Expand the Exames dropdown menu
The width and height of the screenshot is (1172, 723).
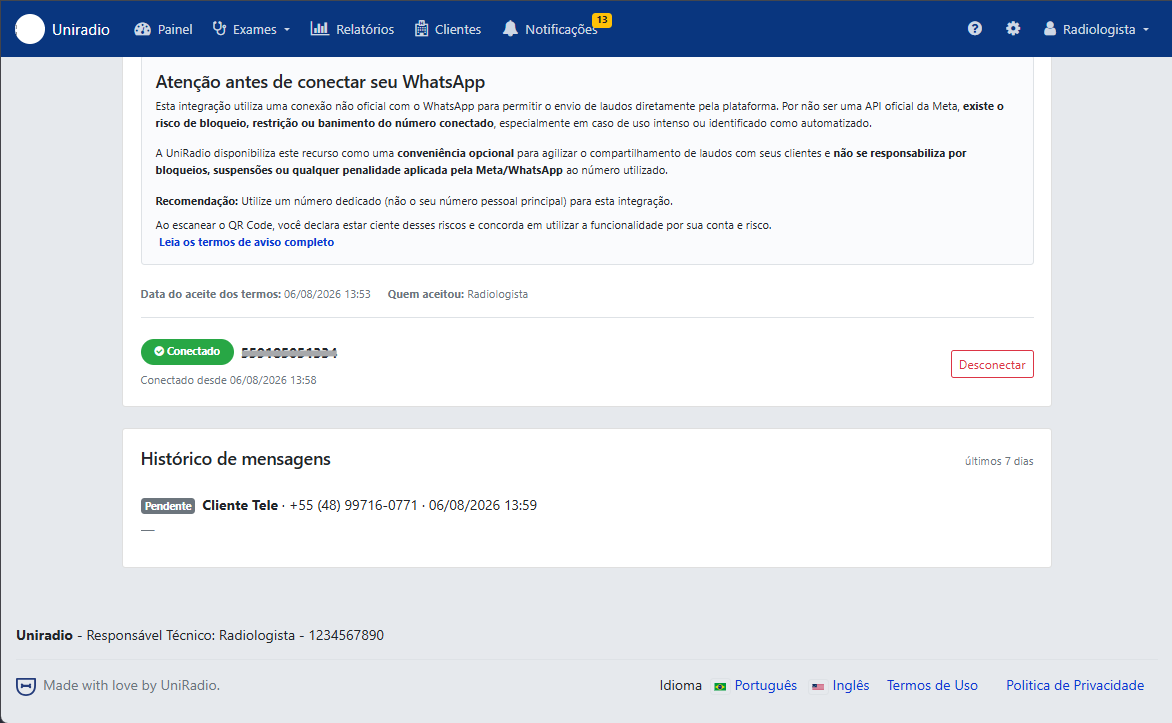[x=252, y=29]
